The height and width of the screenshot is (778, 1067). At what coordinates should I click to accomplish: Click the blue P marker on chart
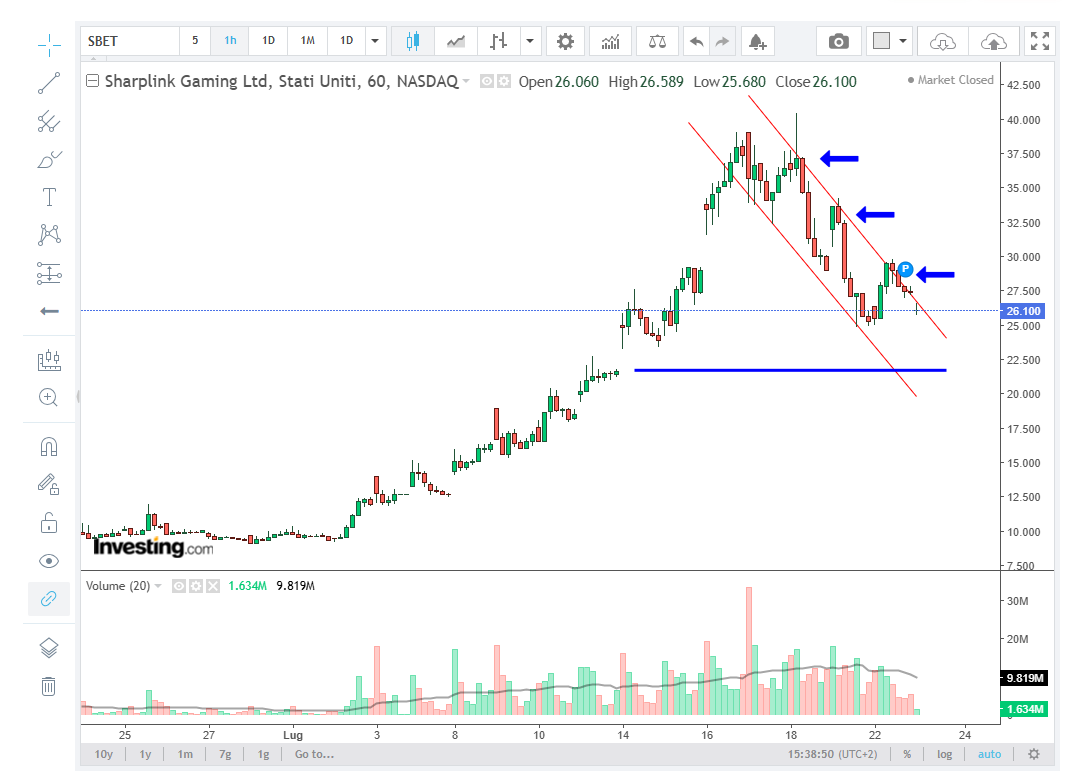(905, 269)
